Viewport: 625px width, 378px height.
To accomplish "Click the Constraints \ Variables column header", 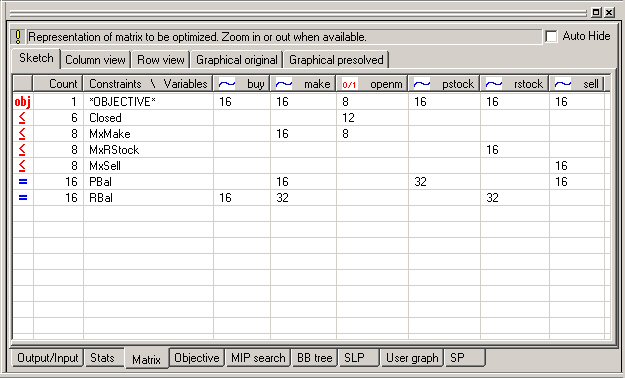I will point(148,84).
